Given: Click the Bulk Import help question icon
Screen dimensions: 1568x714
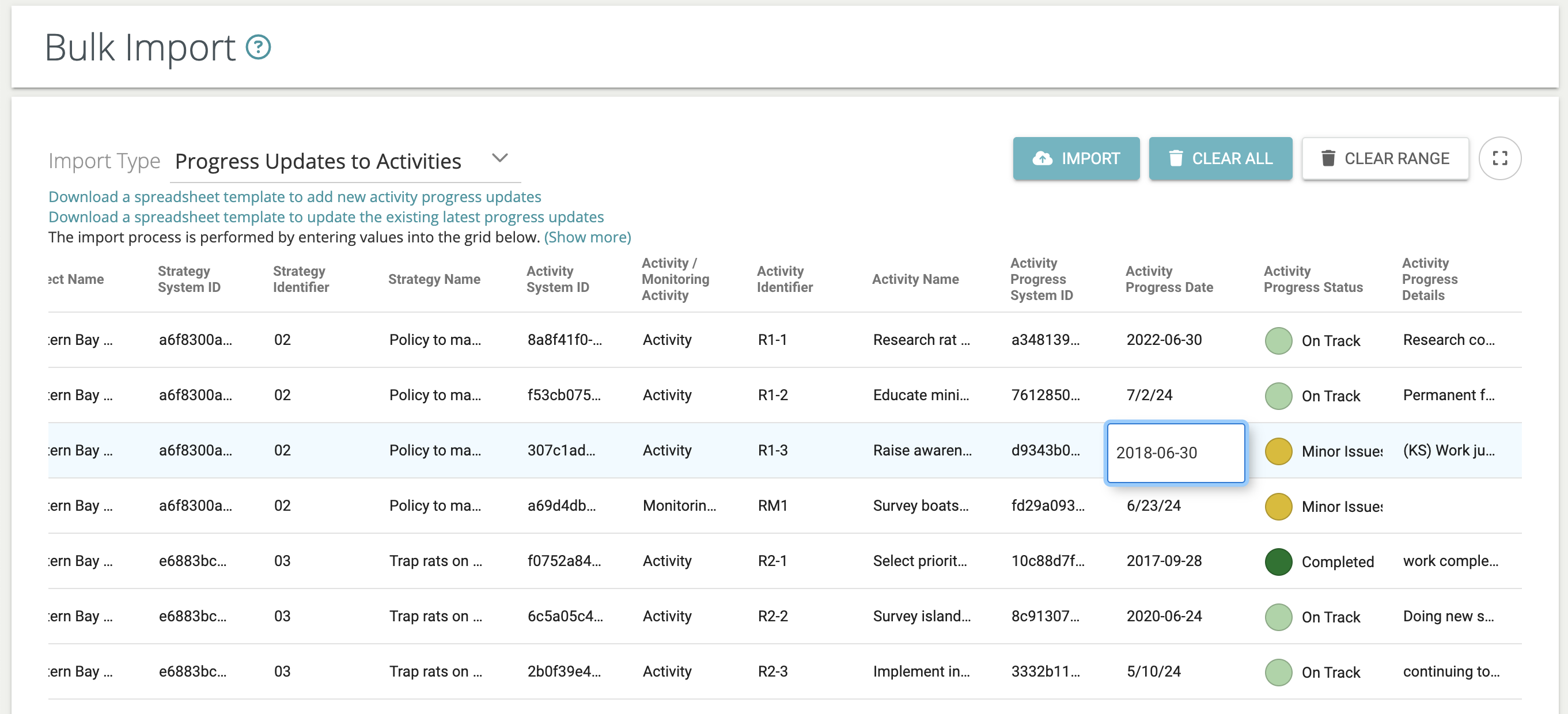Looking at the screenshot, I should click(258, 47).
